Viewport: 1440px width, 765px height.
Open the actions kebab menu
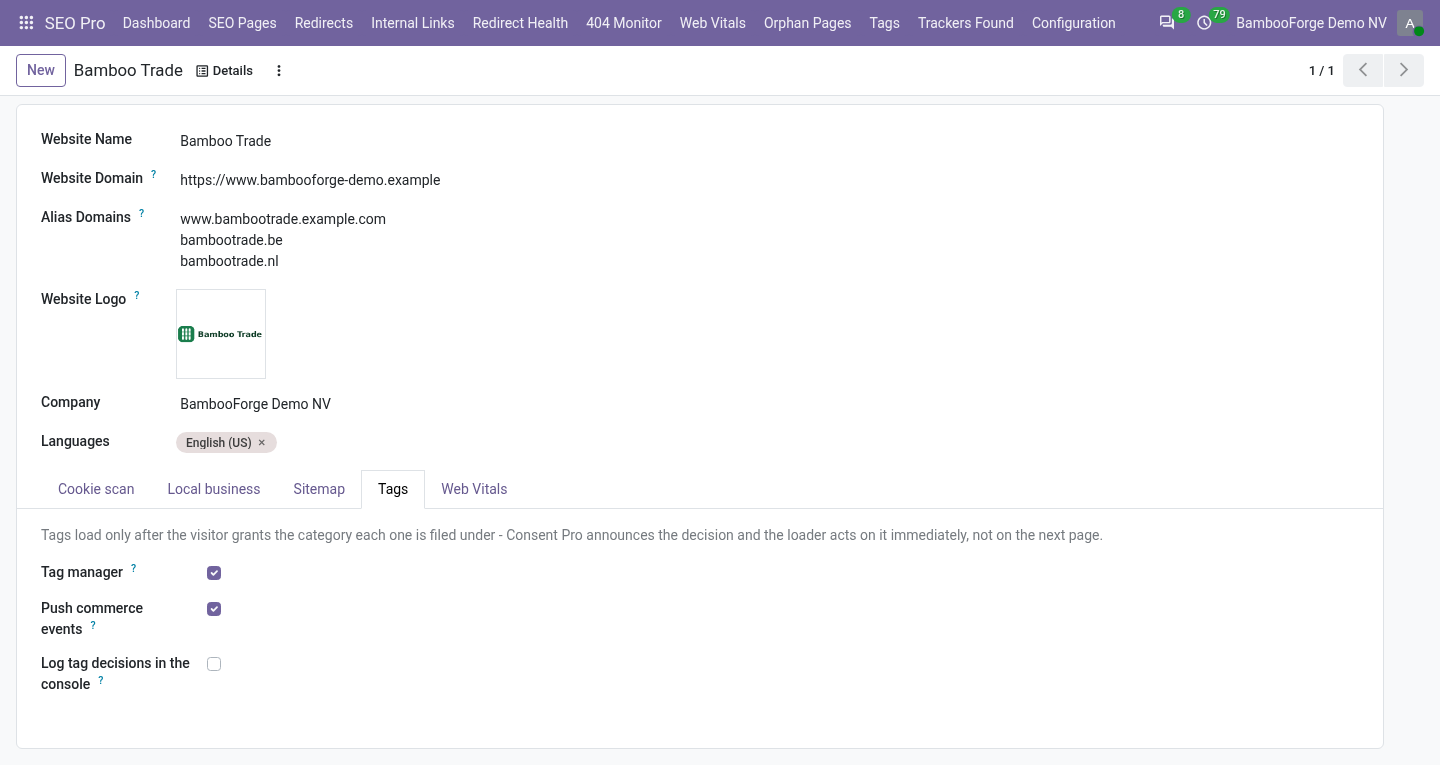[279, 71]
